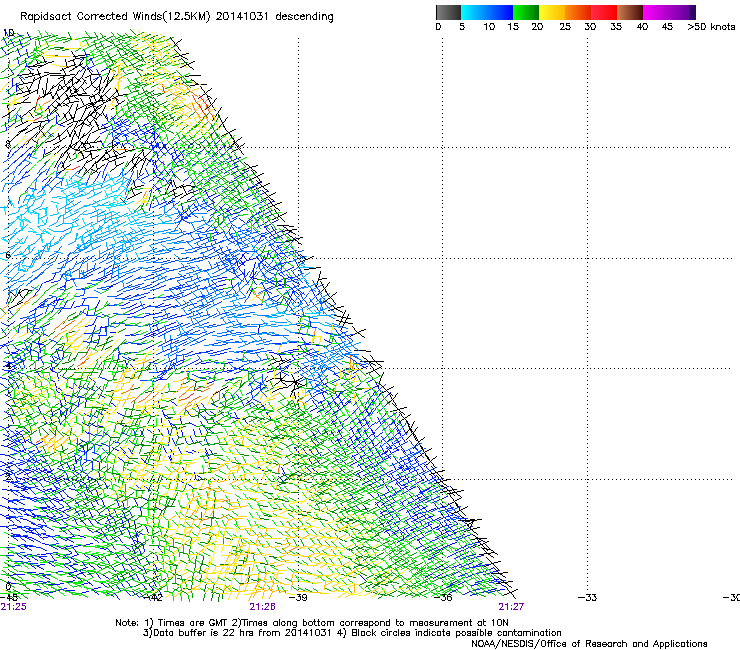Screen dimensions: 740x650
Task: Click the '35' legend scale label
Action: coord(616,27)
